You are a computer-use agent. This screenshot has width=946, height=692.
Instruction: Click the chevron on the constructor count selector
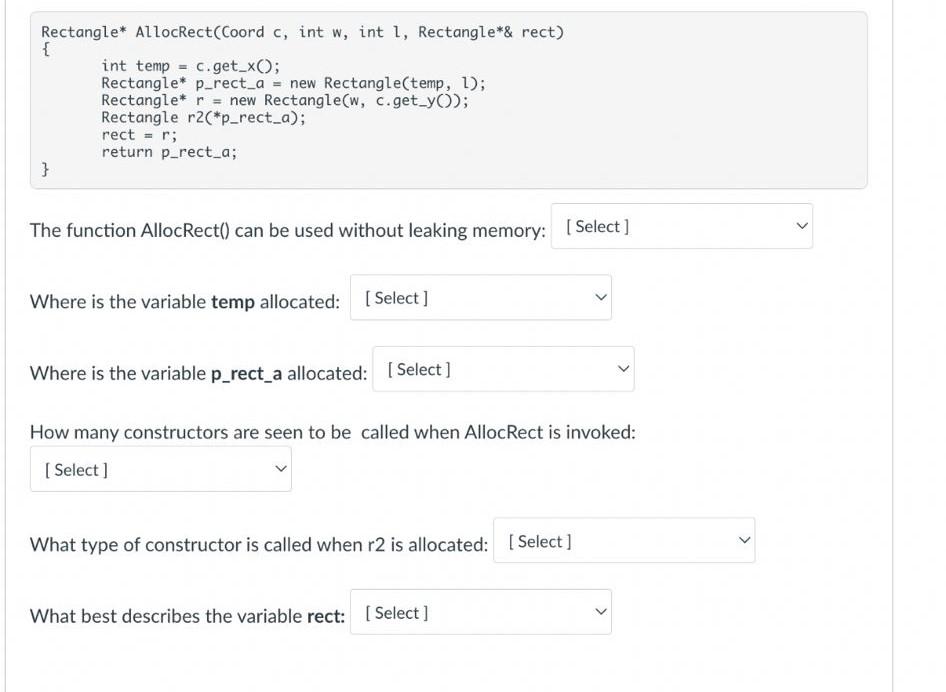[278, 468]
